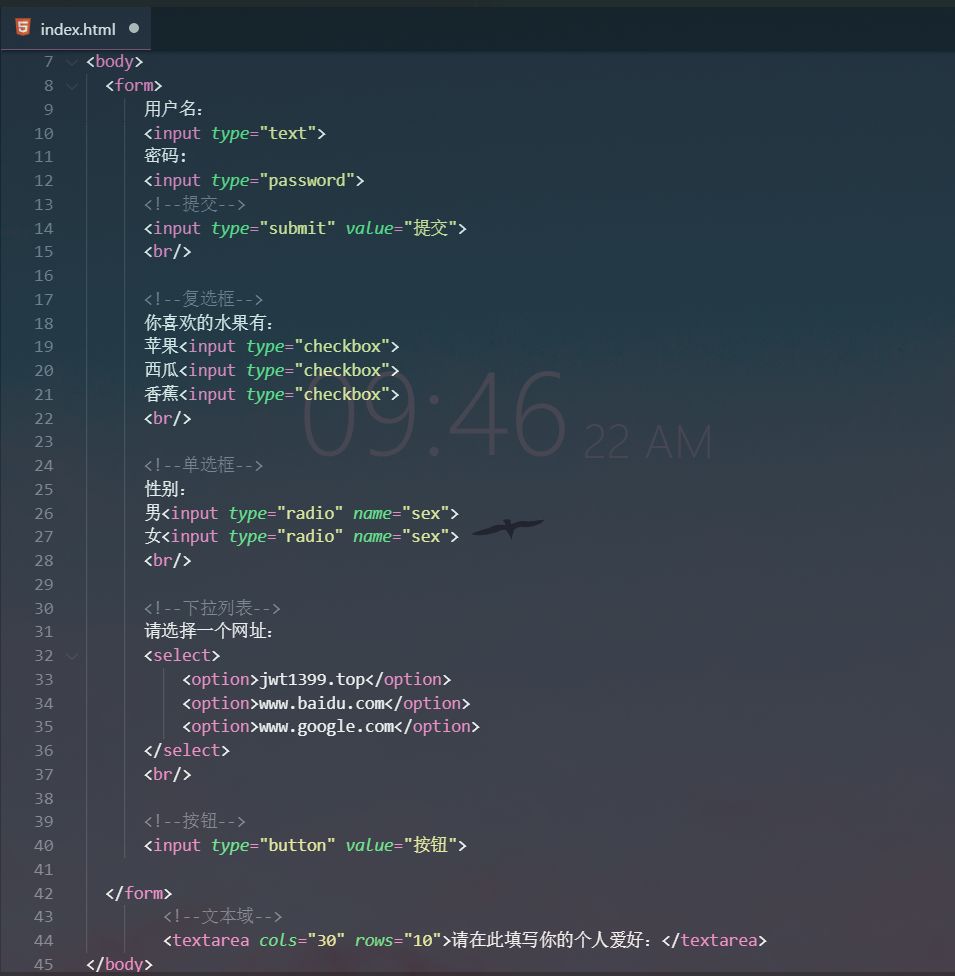955x976 pixels.
Task: Click the 下拉列表 comment on line 30
Action: 212,608
